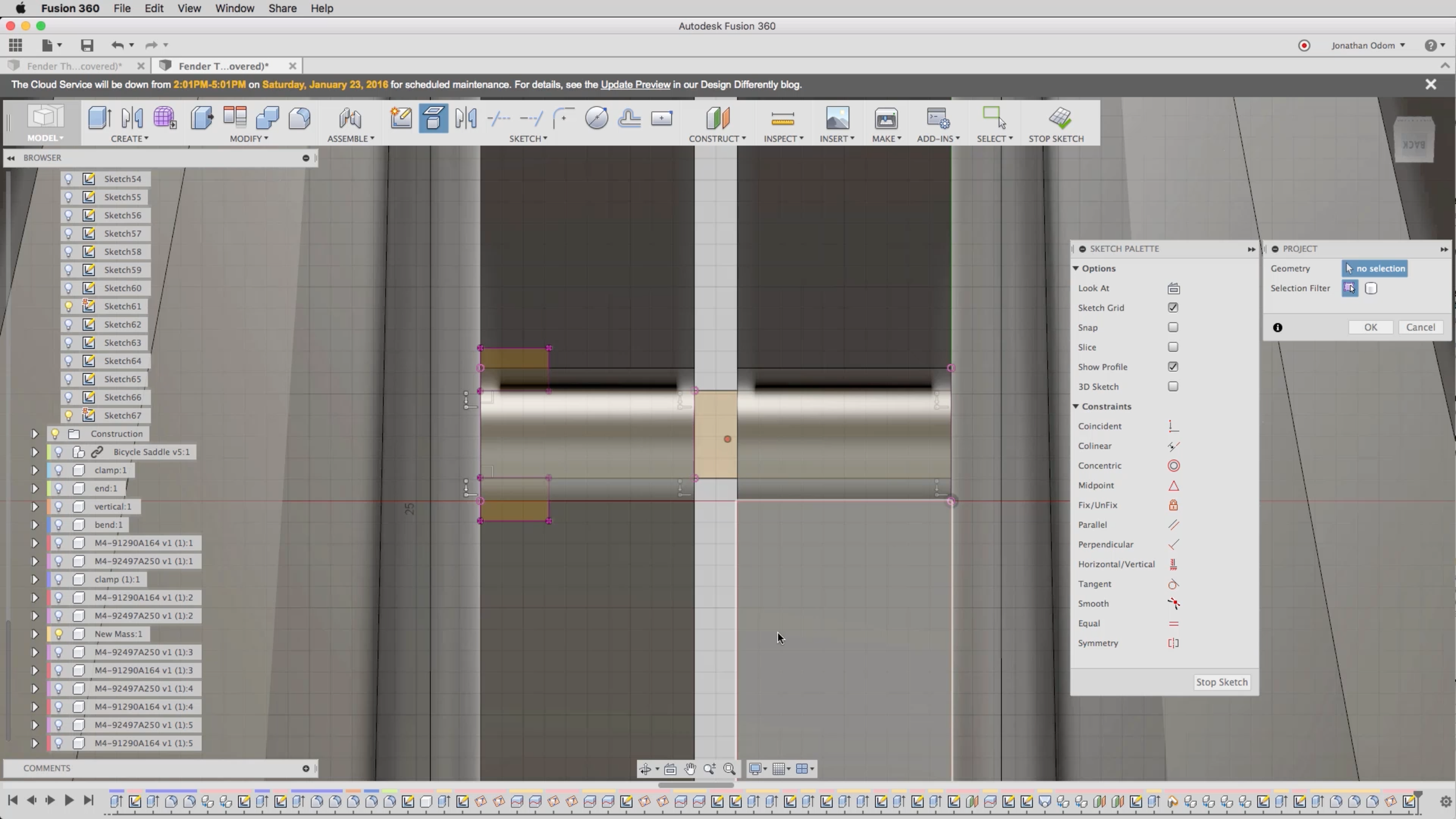Open the Update Preview link
This screenshot has width=1456, height=819.
click(635, 85)
